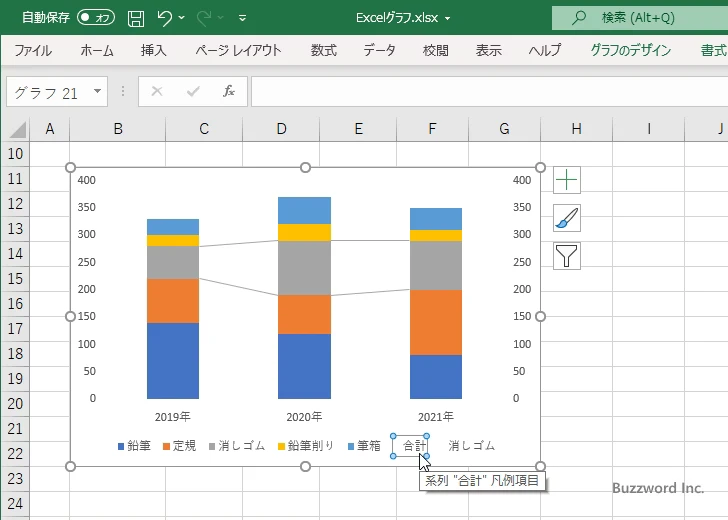Viewport: 728px width, 520px height.
Task: Click the gray 消しゴム legend entry with square
Action: (237, 446)
